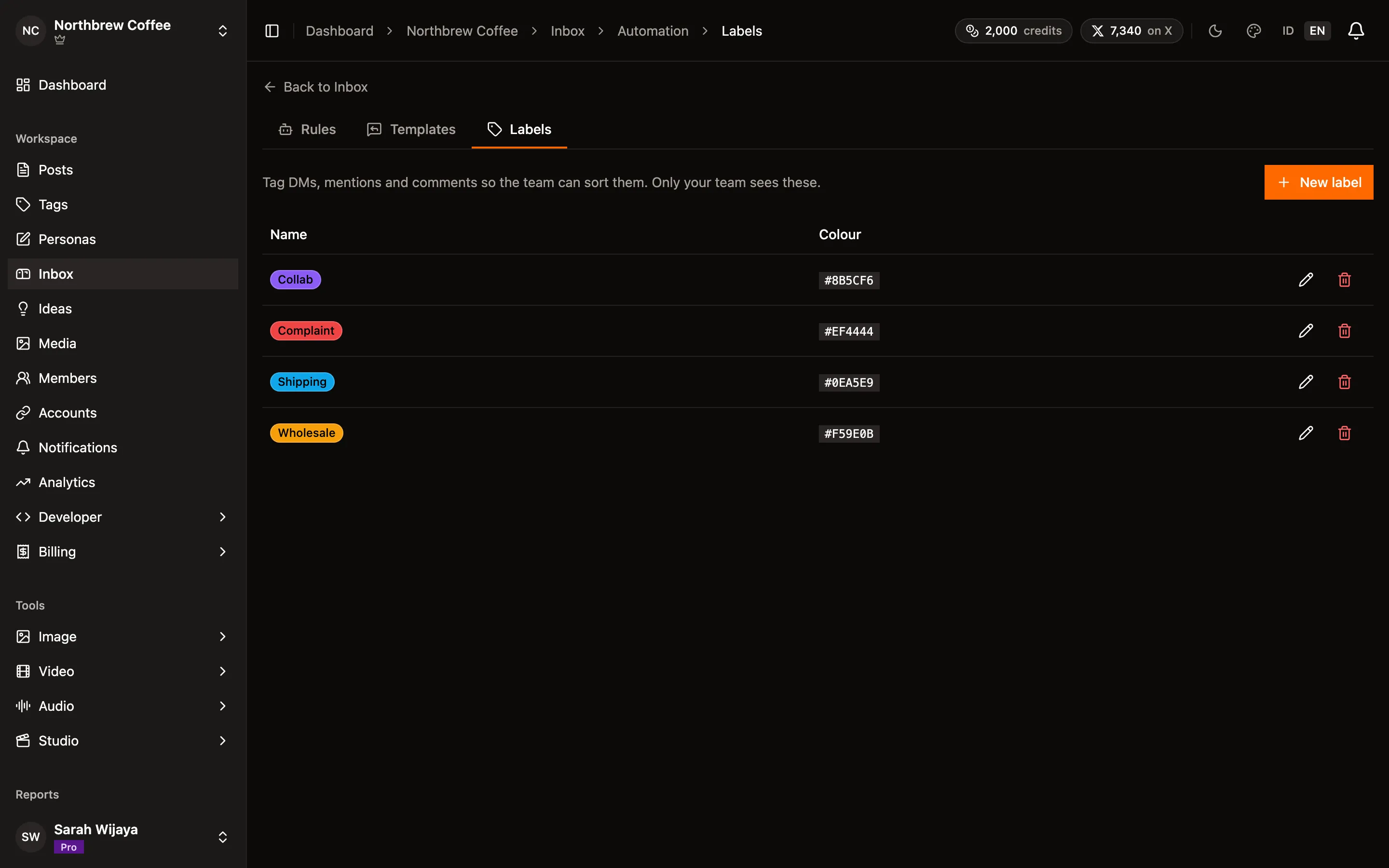
Task: Expand the Studio tools
Action: click(x=123, y=741)
